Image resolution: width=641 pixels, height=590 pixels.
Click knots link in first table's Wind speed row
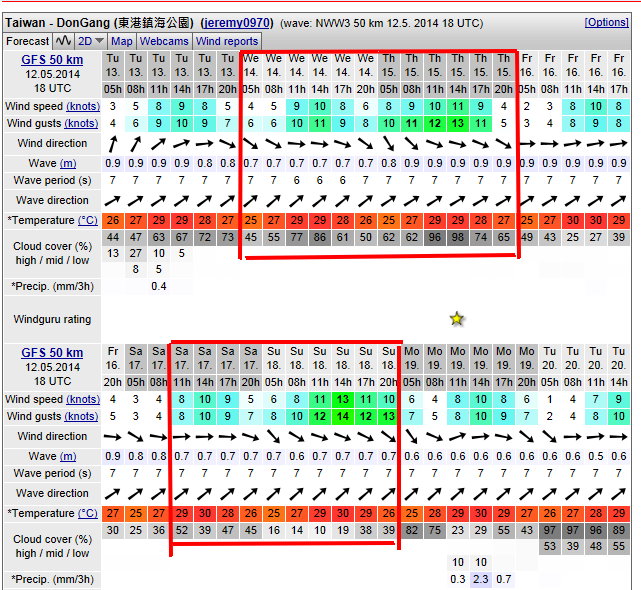click(x=83, y=106)
